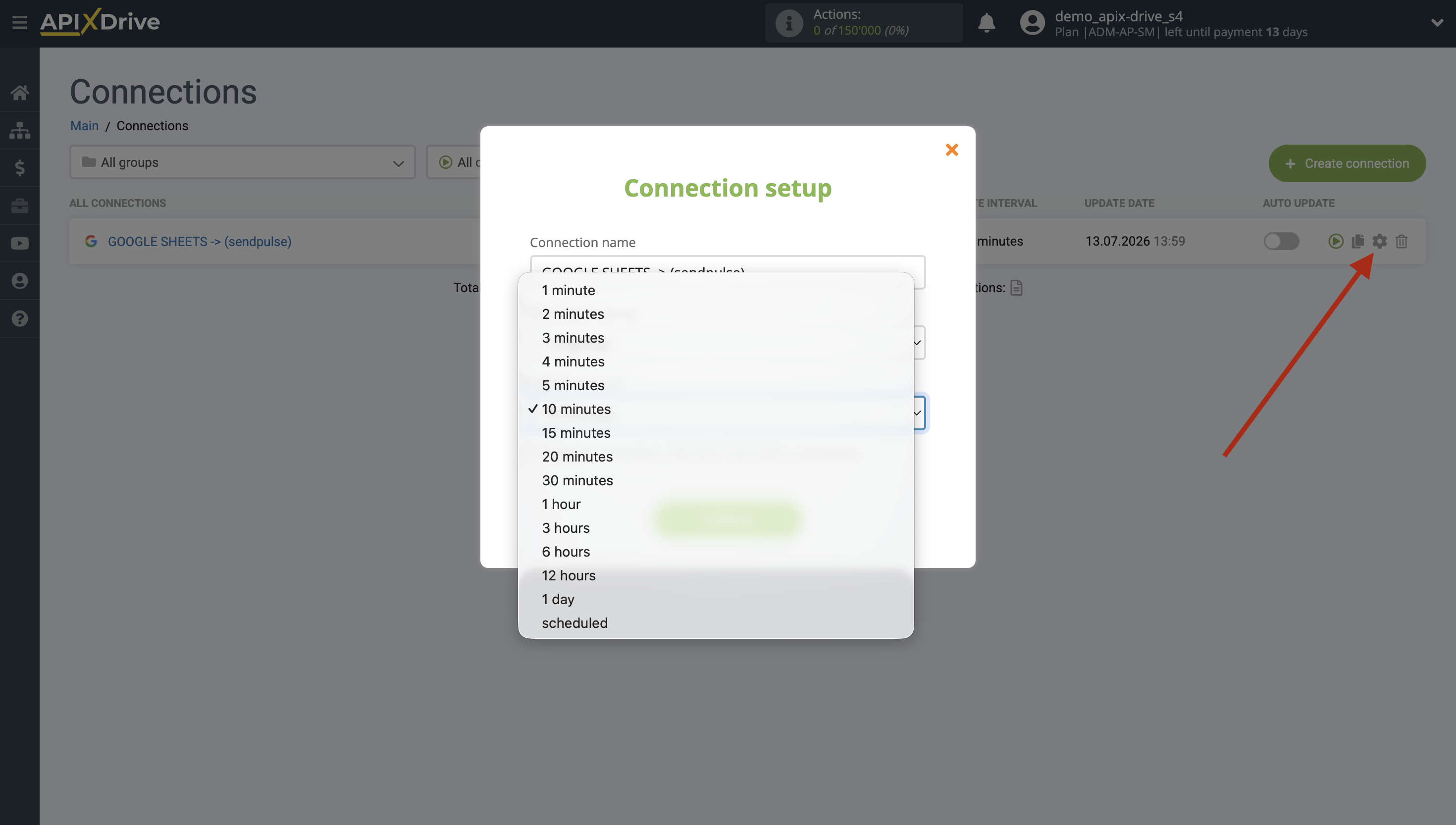Image resolution: width=1456 pixels, height=825 pixels.
Task: Click the ApiX-Drive logo
Action: tap(100, 22)
